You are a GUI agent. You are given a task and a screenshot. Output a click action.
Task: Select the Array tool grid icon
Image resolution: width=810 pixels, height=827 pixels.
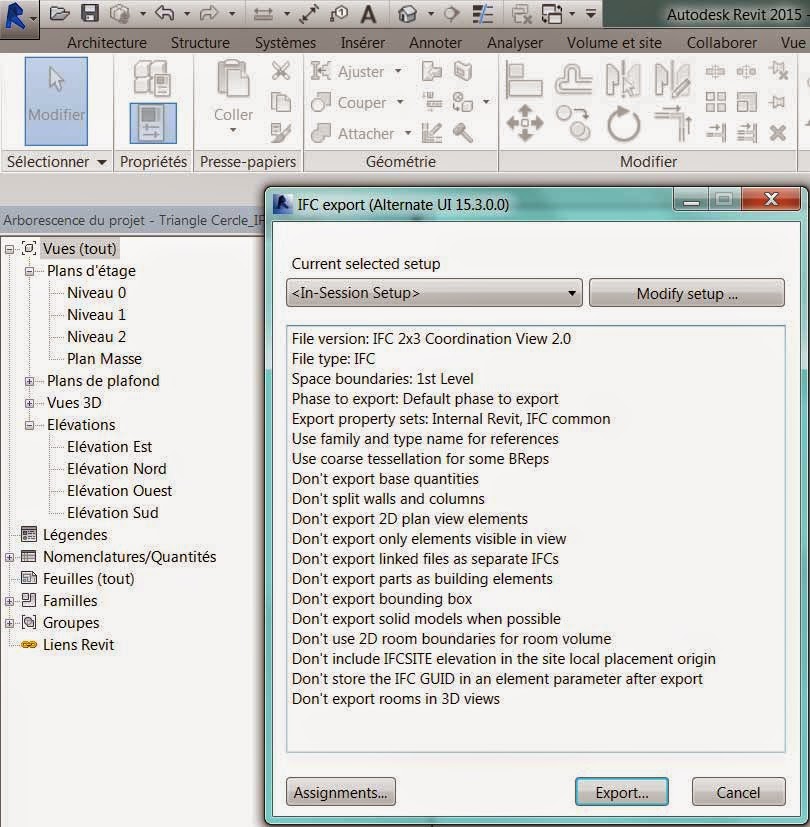tap(716, 102)
